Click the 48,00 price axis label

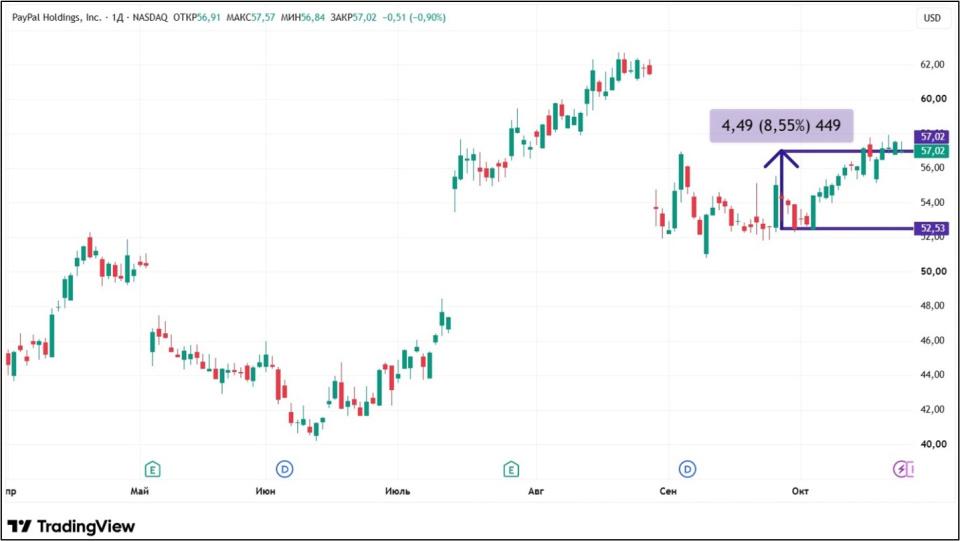click(x=932, y=305)
